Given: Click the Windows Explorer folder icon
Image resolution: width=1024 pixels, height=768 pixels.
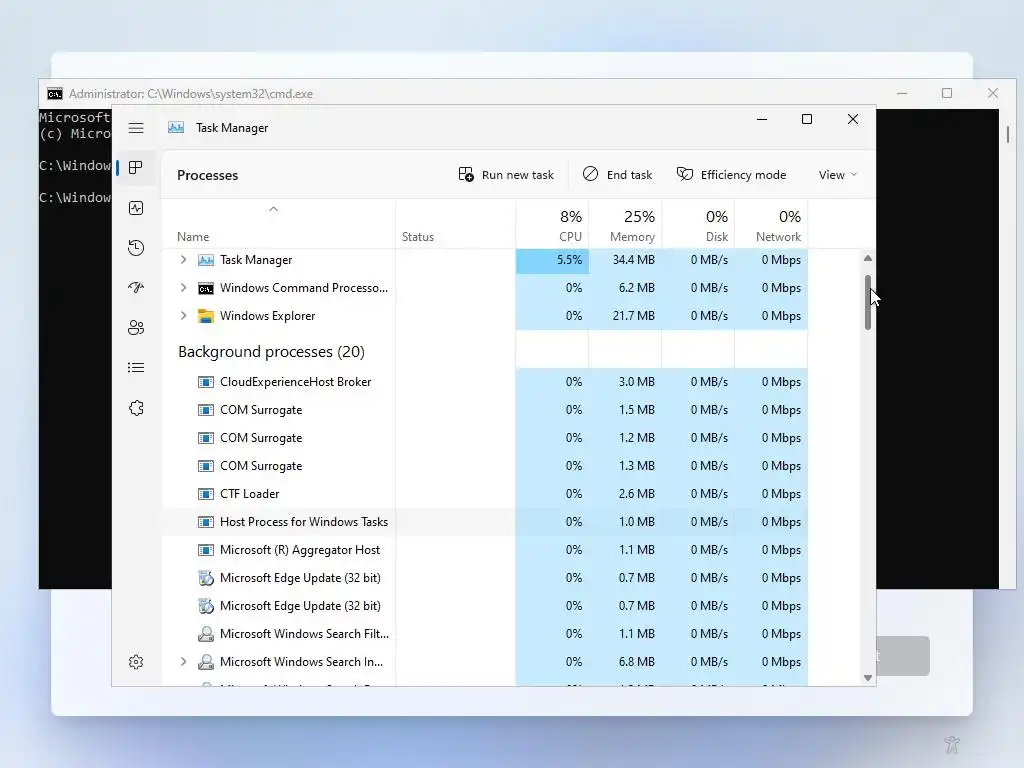Looking at the screenshot, I should pyautogui.click(x=206, y=316).
